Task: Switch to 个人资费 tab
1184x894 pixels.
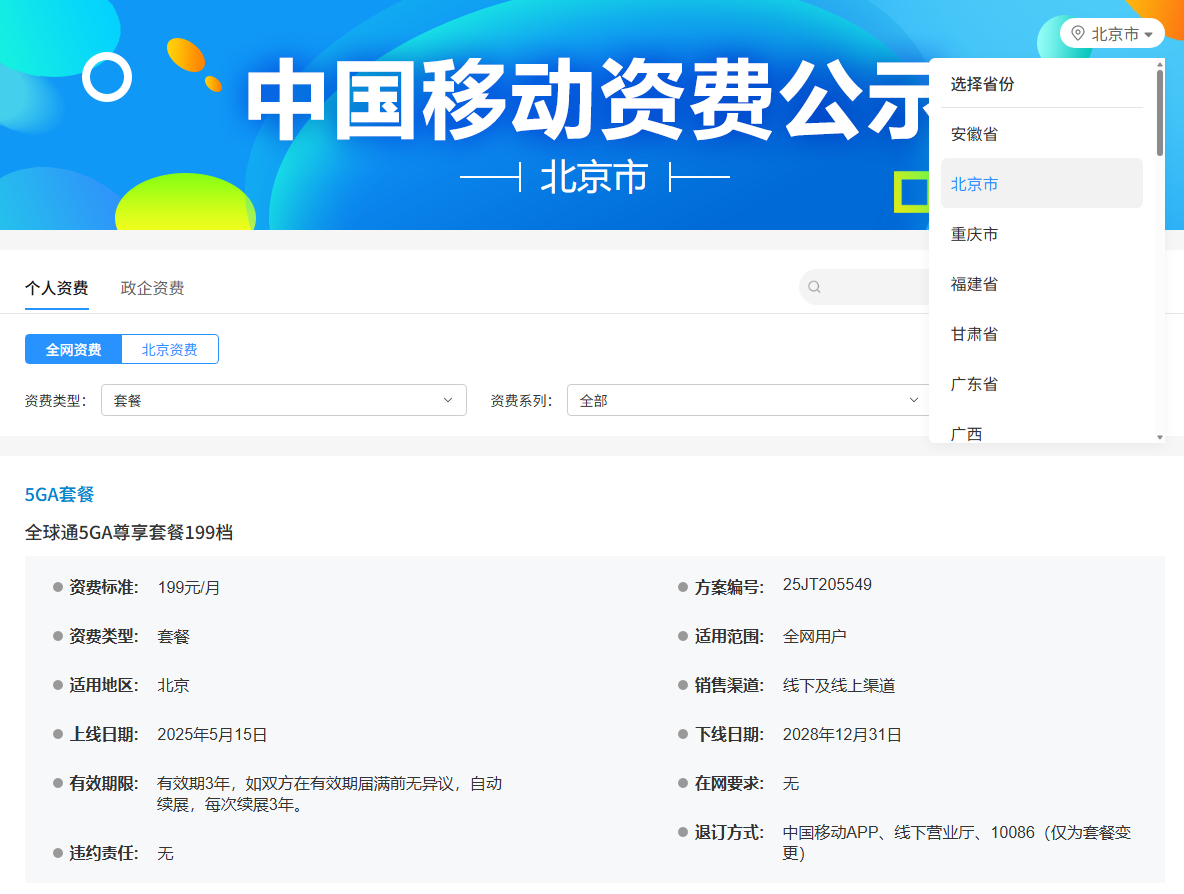Action: coord(56,288)
